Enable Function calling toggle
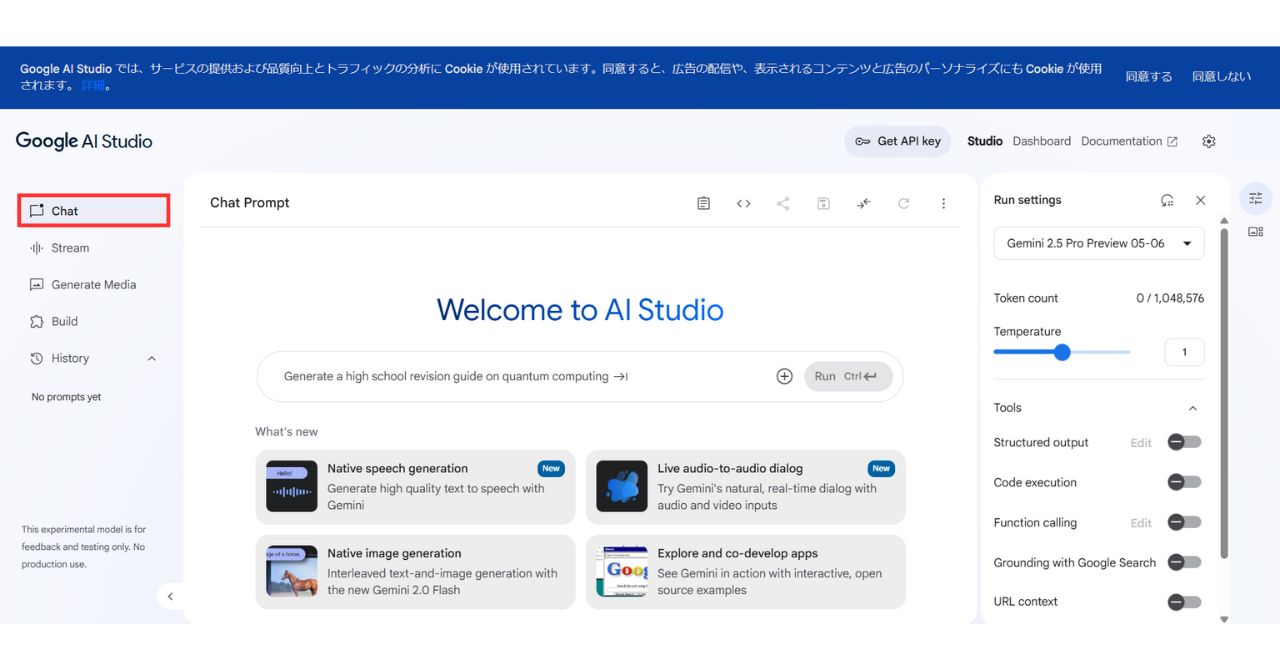Image resolution: width=1280 pixels, height=670 pixels. pyautogui.click(x=1184, y=522)
